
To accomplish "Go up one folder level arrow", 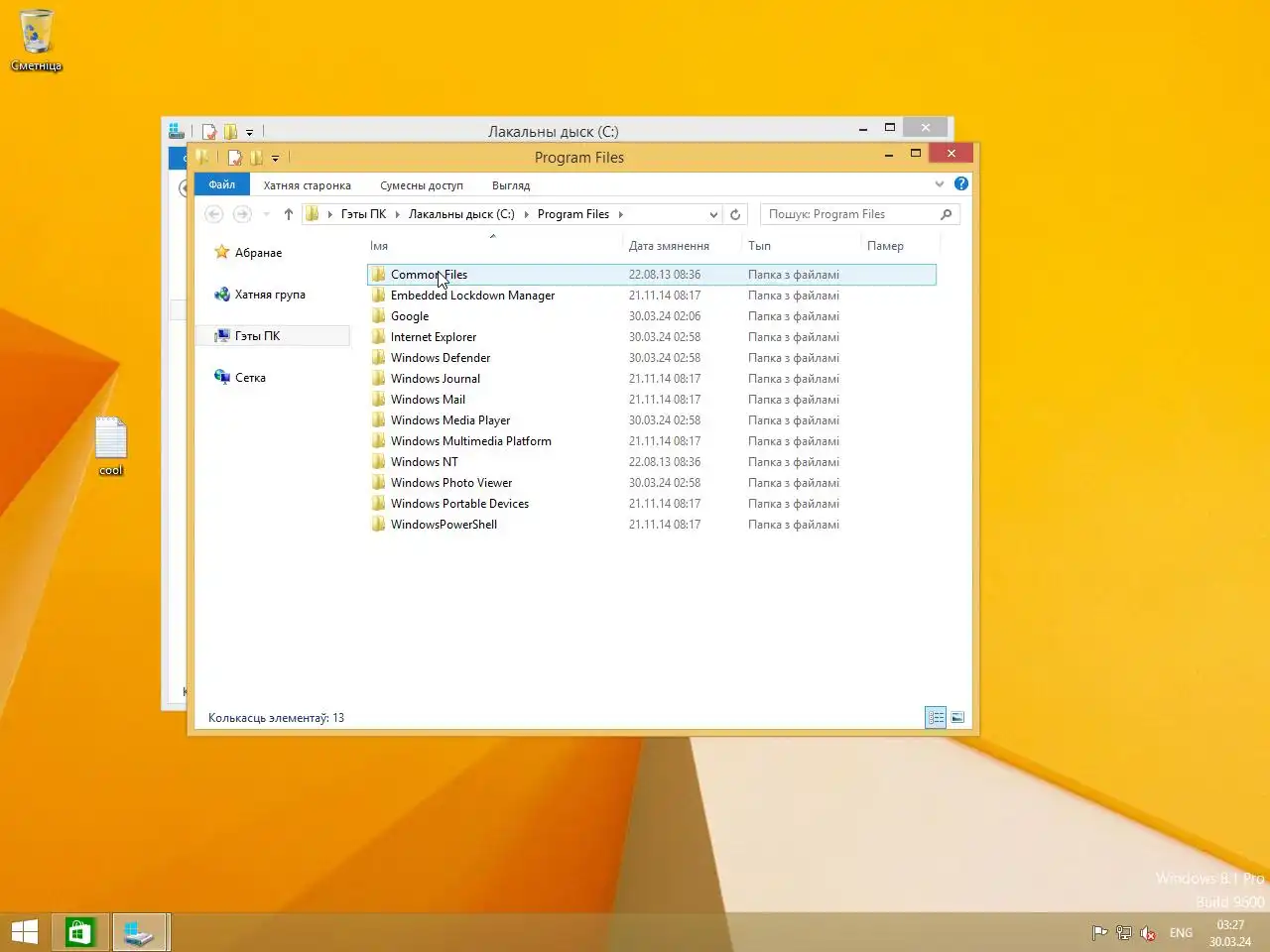I will (289, 214).
